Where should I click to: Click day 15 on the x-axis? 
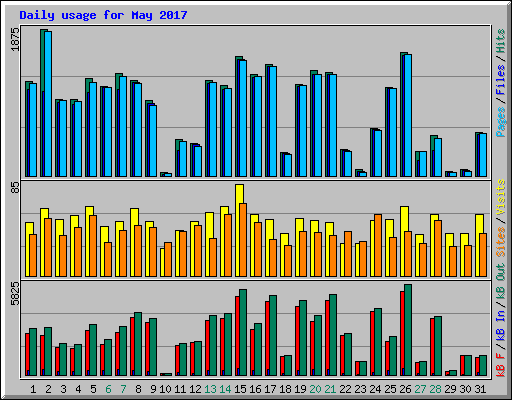pos(240,389)
